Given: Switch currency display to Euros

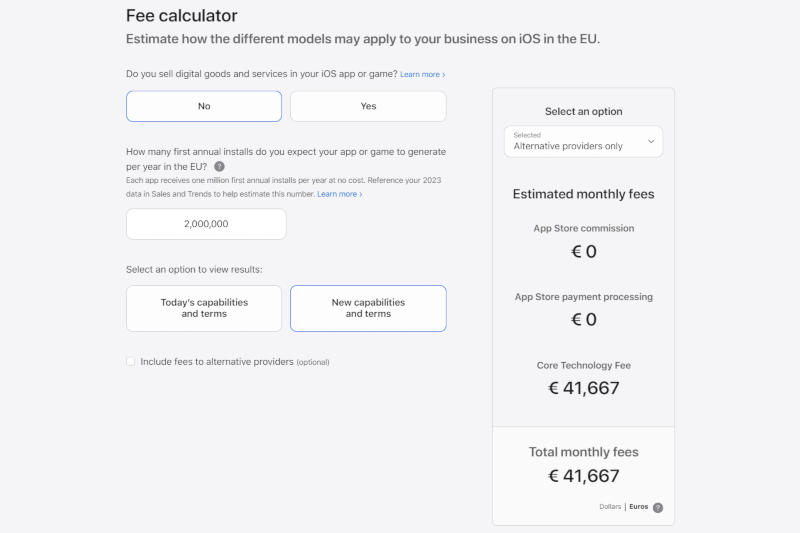Looking at the screenshot, I should [638, 508].
